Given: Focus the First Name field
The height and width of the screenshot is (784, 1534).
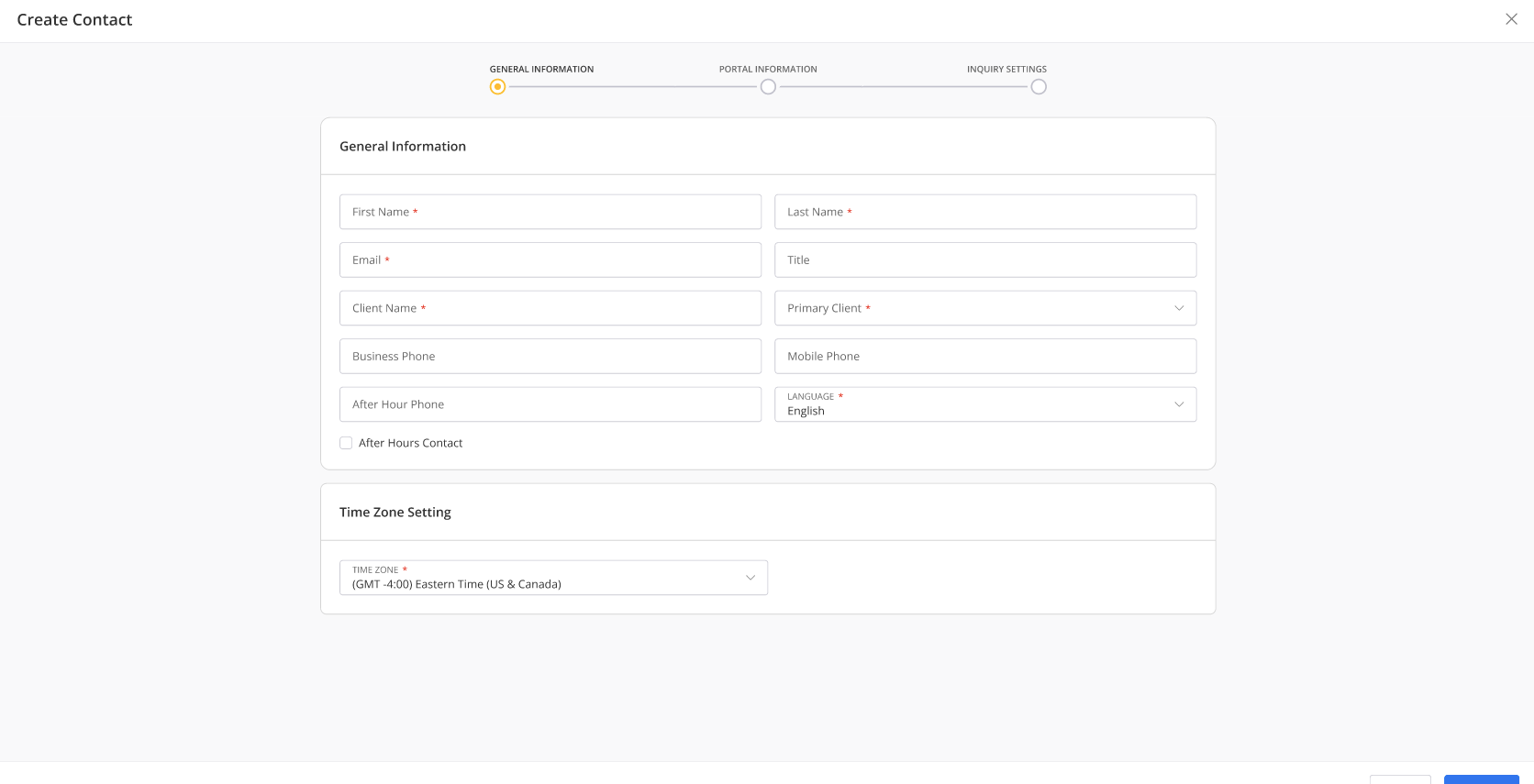Looking at the screenshot, I should [550, 212].
